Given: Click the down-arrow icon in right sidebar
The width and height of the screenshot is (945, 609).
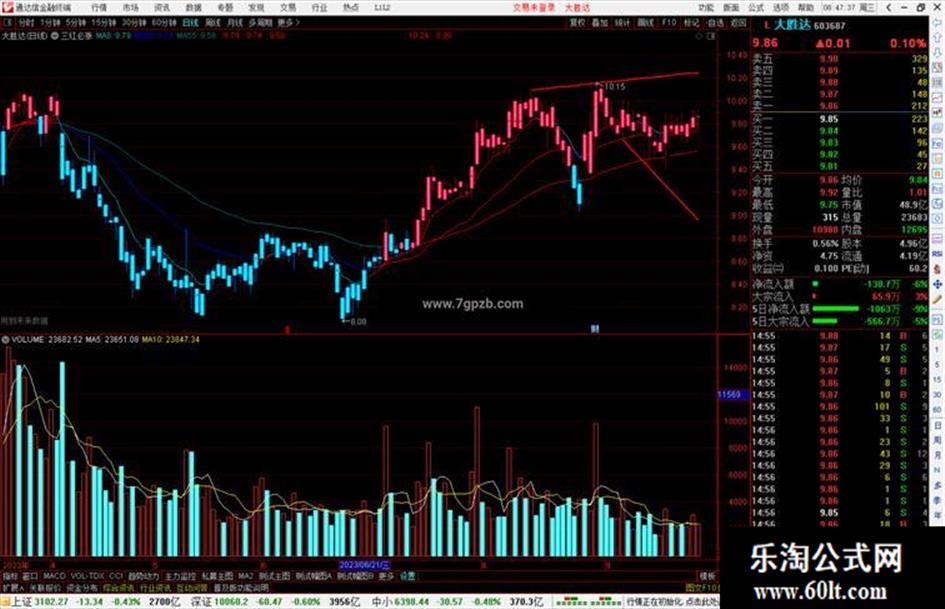Looking at the screenshot, I should (937, 53).
